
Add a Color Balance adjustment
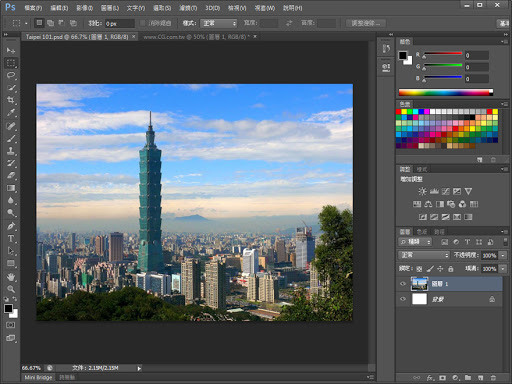click(x=428, y=204)
